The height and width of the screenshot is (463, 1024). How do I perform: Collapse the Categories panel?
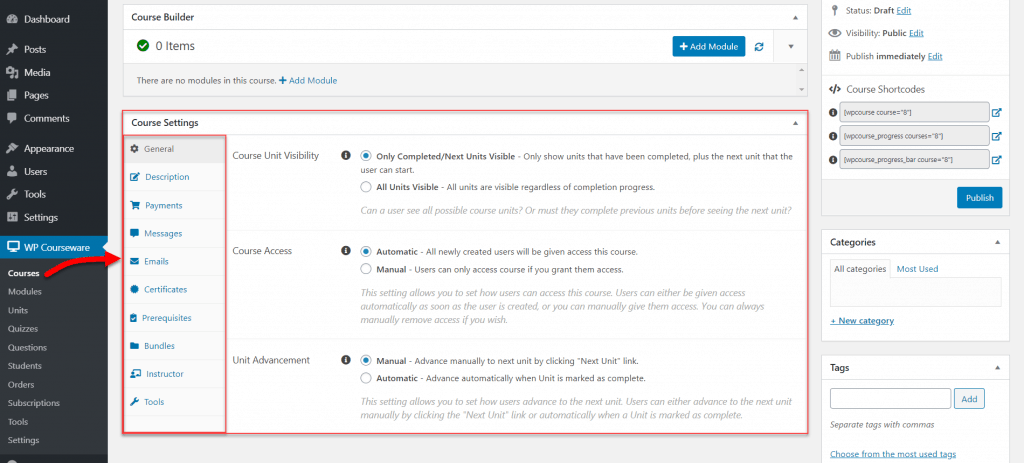click(996, 242)
